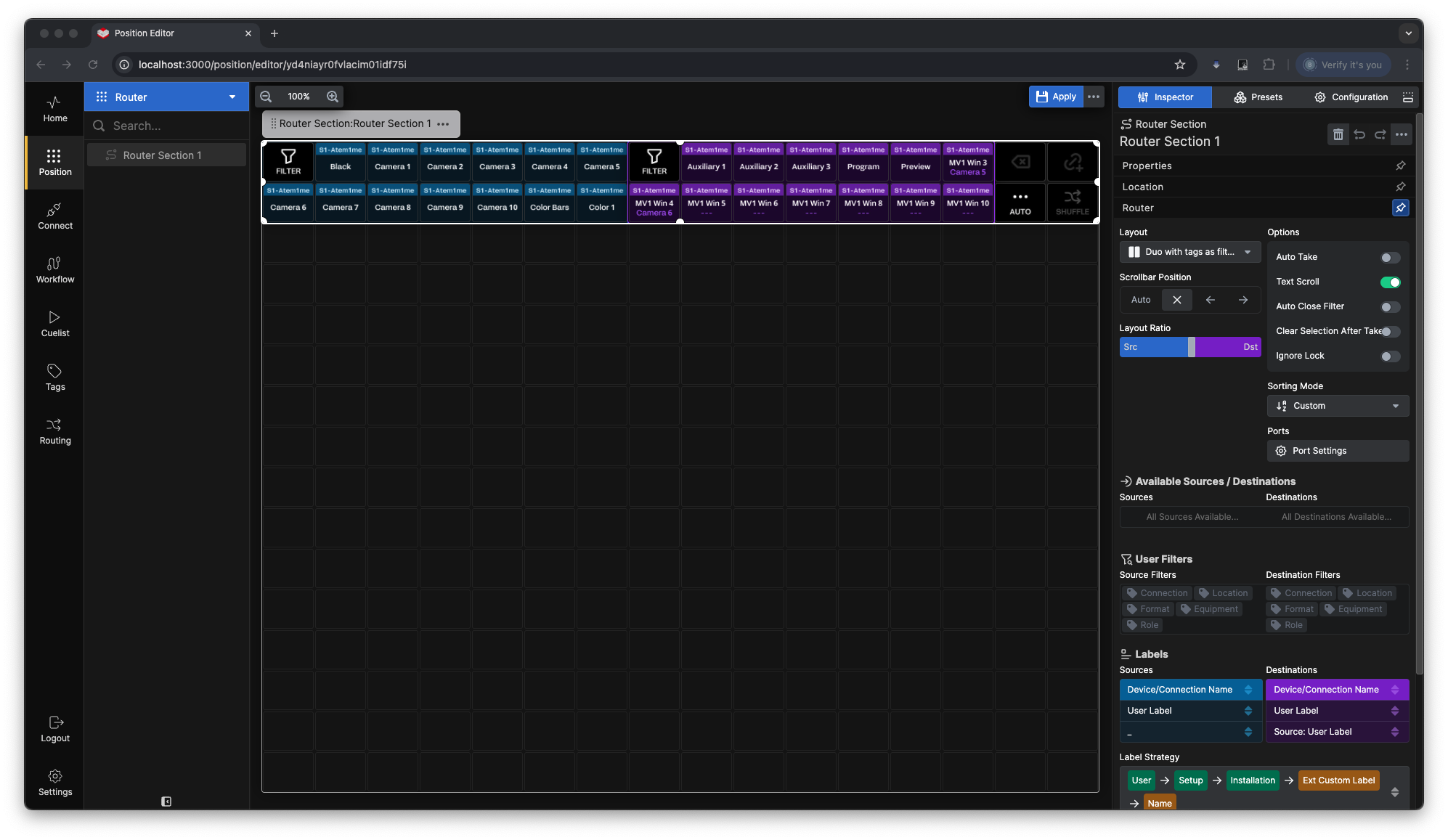Enable the Auto Take option
The height and width of the screenshot is (840, 1448).
[1390, 258]
